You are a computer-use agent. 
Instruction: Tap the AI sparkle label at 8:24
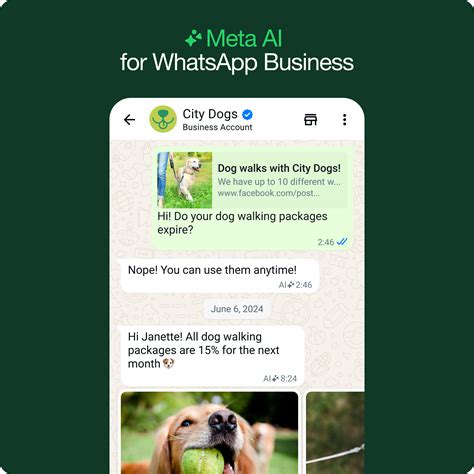pyautogui.click(x=271, y=378)
